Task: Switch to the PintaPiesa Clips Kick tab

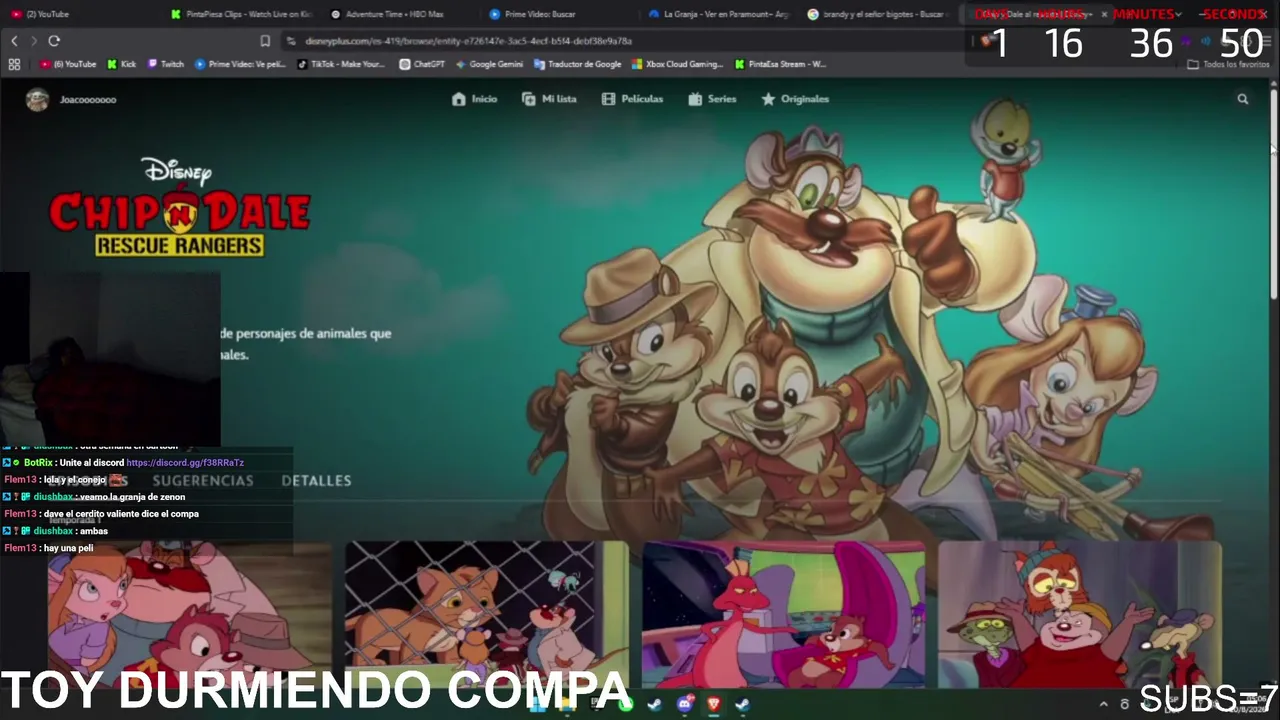Action: click(x=241, y=14)
